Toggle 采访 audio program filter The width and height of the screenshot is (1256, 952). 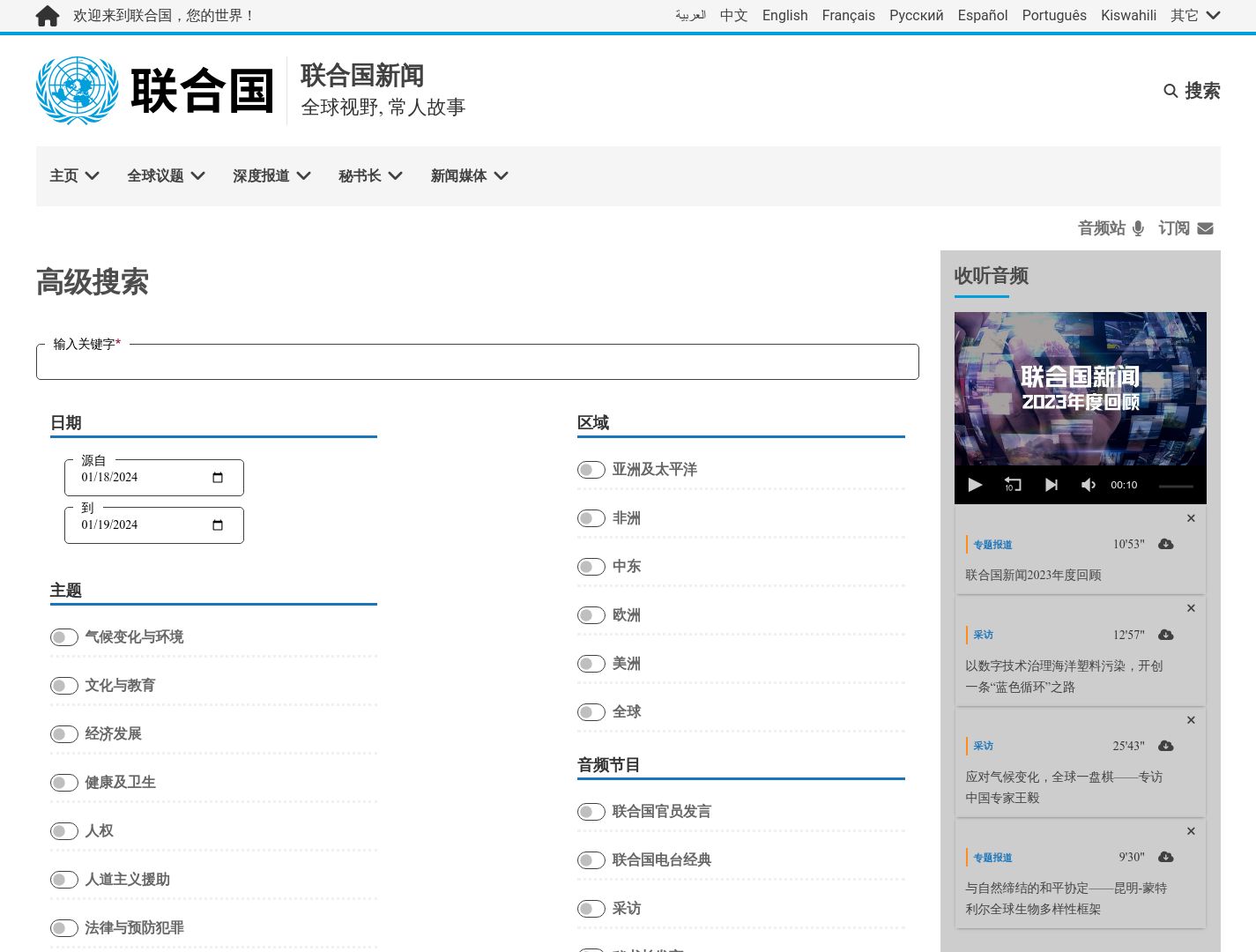click(x=591, y=909)
